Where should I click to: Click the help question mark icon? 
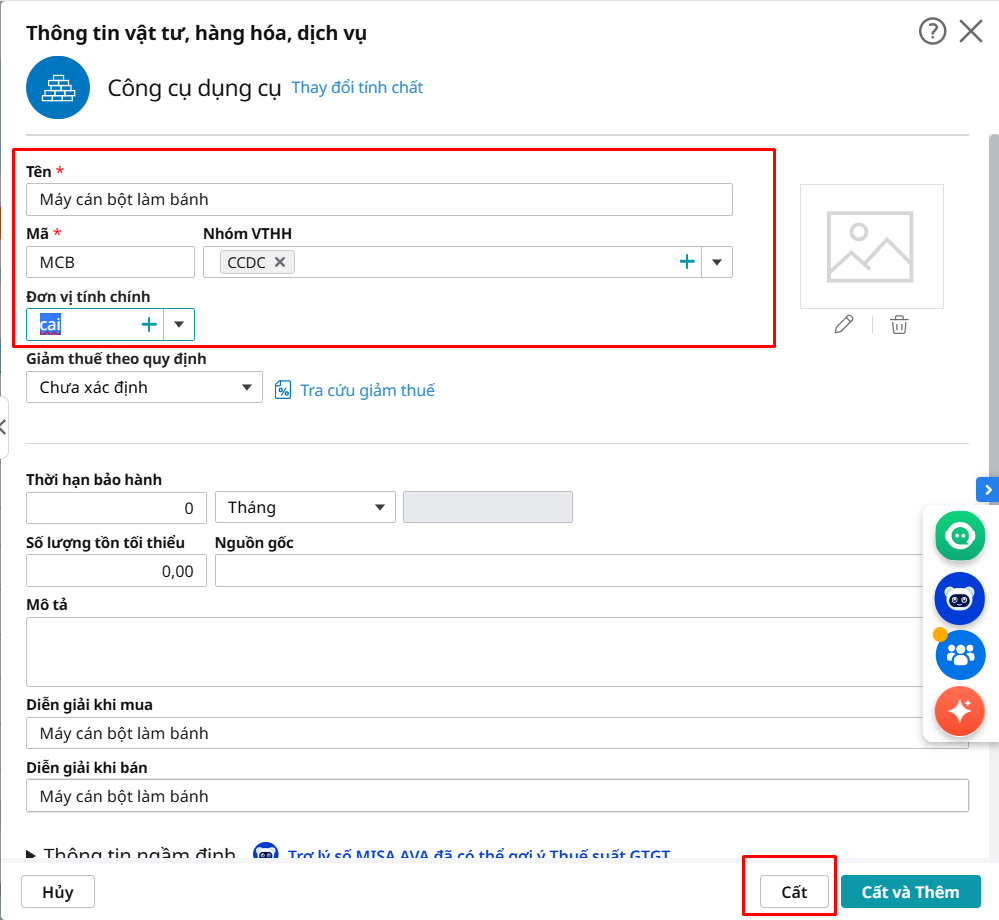[x=932, y=32]
